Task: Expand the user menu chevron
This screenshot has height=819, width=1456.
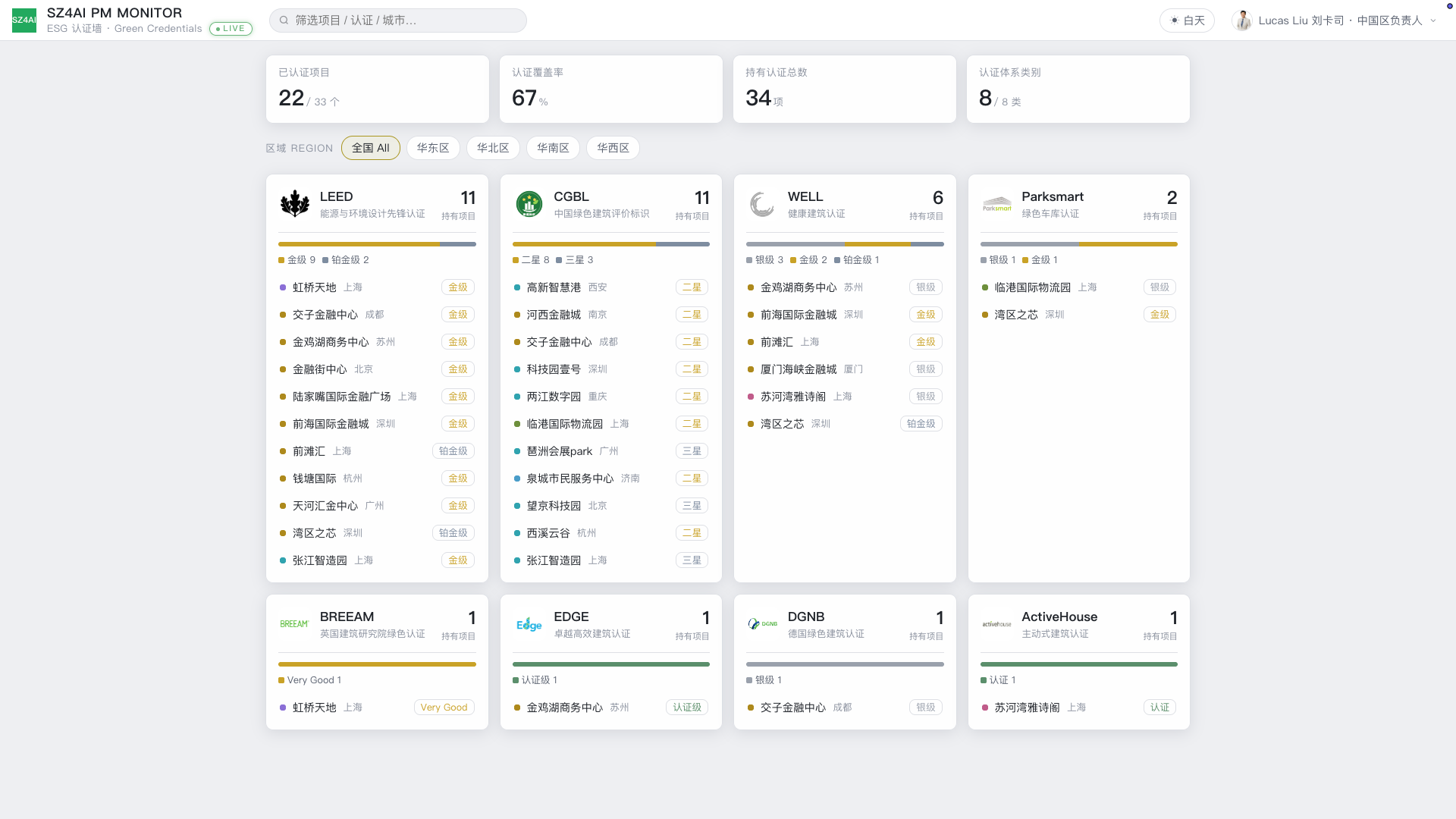Action: pyautogui.click(x=1433, y=20)
